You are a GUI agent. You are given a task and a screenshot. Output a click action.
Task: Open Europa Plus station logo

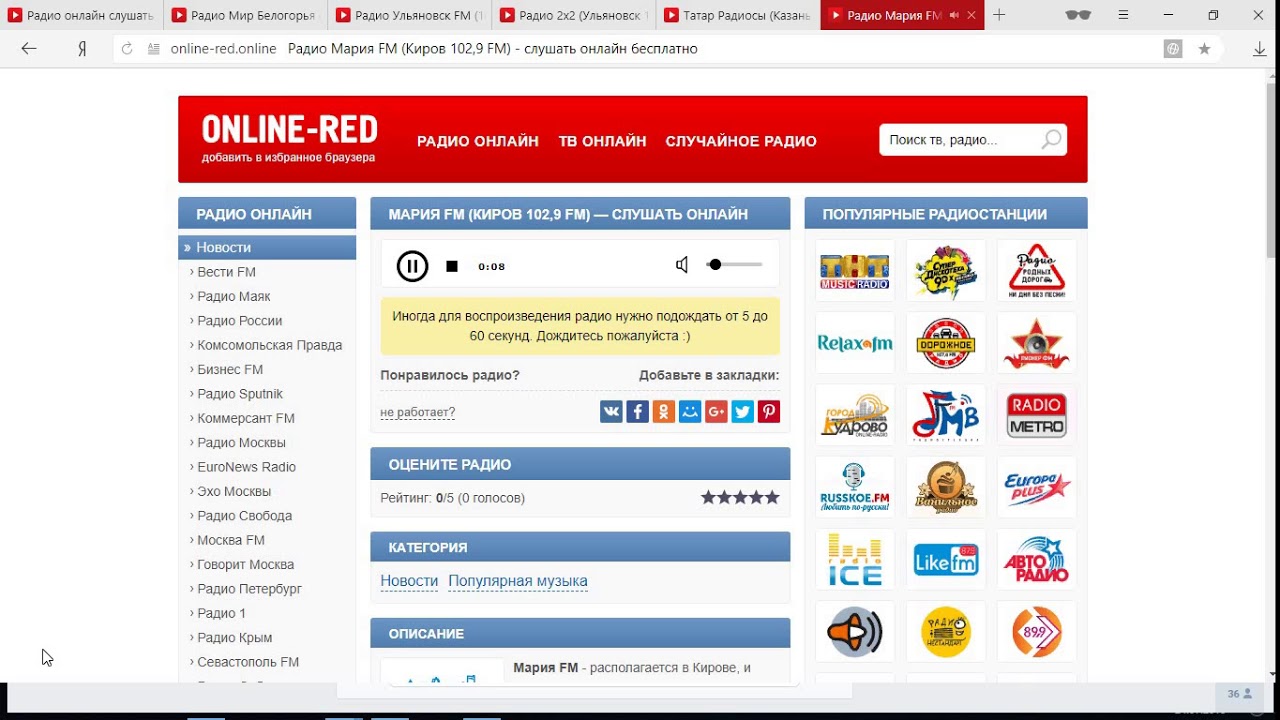click(1037, 487)
